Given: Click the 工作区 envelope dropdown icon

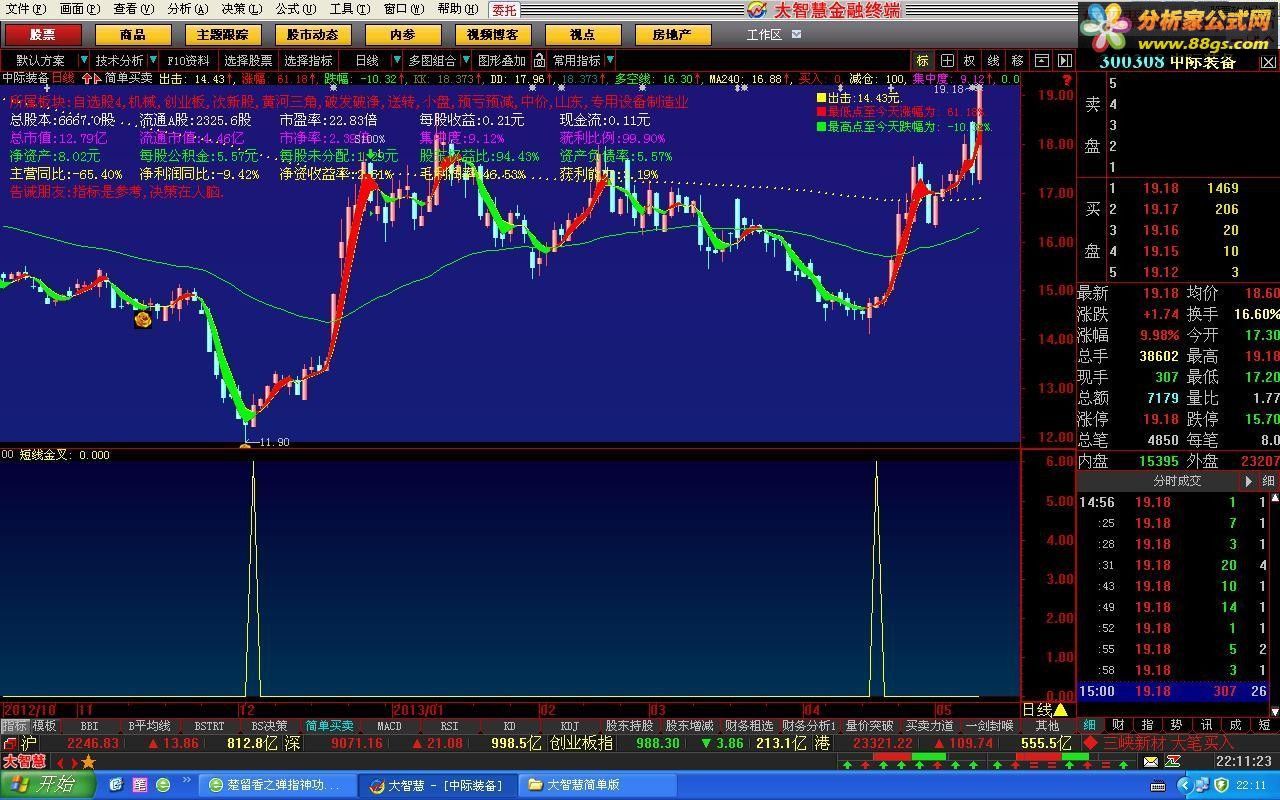Looking at the screenshot, I should tap(797, 34).
